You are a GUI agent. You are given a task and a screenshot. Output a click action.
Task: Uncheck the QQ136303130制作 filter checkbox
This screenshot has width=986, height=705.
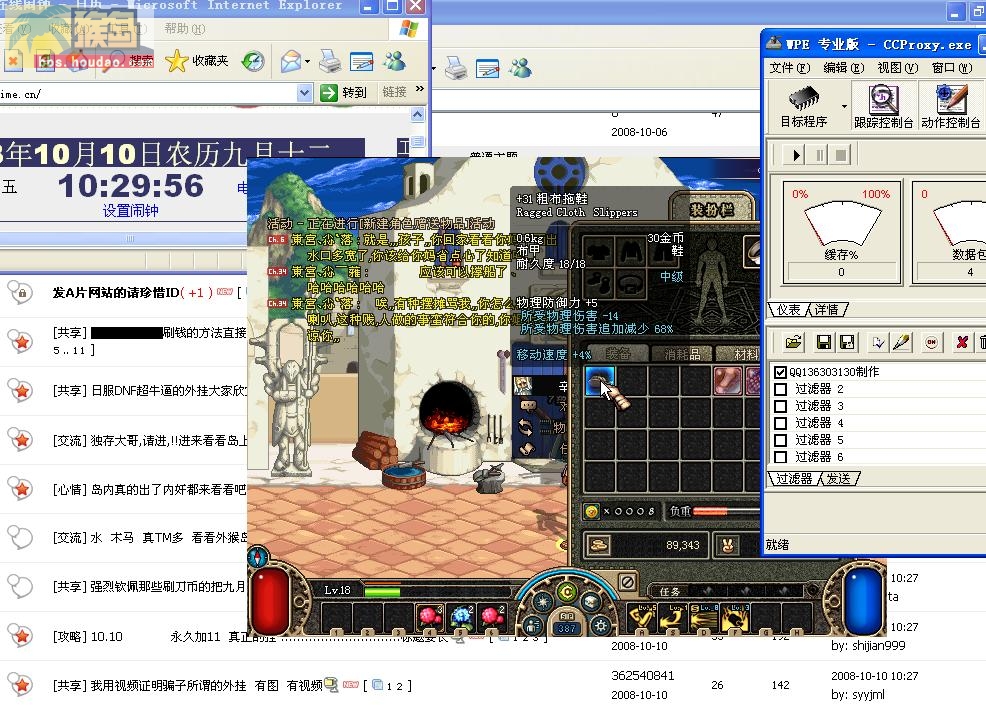(x=780, y=372)
